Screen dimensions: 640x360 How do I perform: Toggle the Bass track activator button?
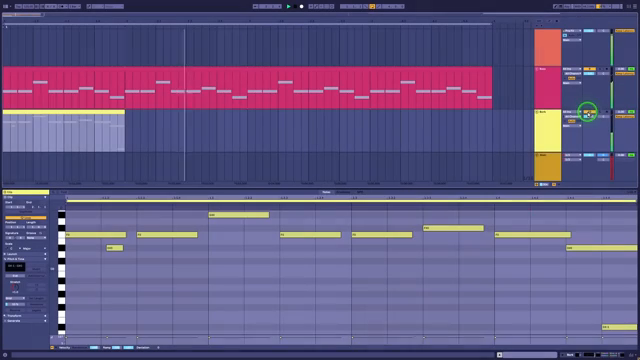click(x=590, y=69)
